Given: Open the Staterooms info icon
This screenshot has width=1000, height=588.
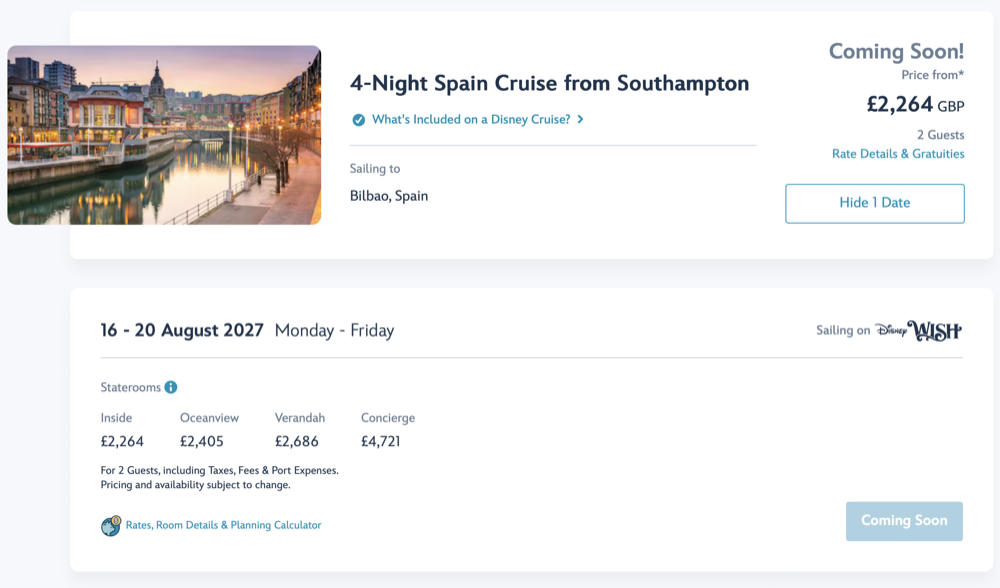Looking at the screenshot, I should [171, 387].
